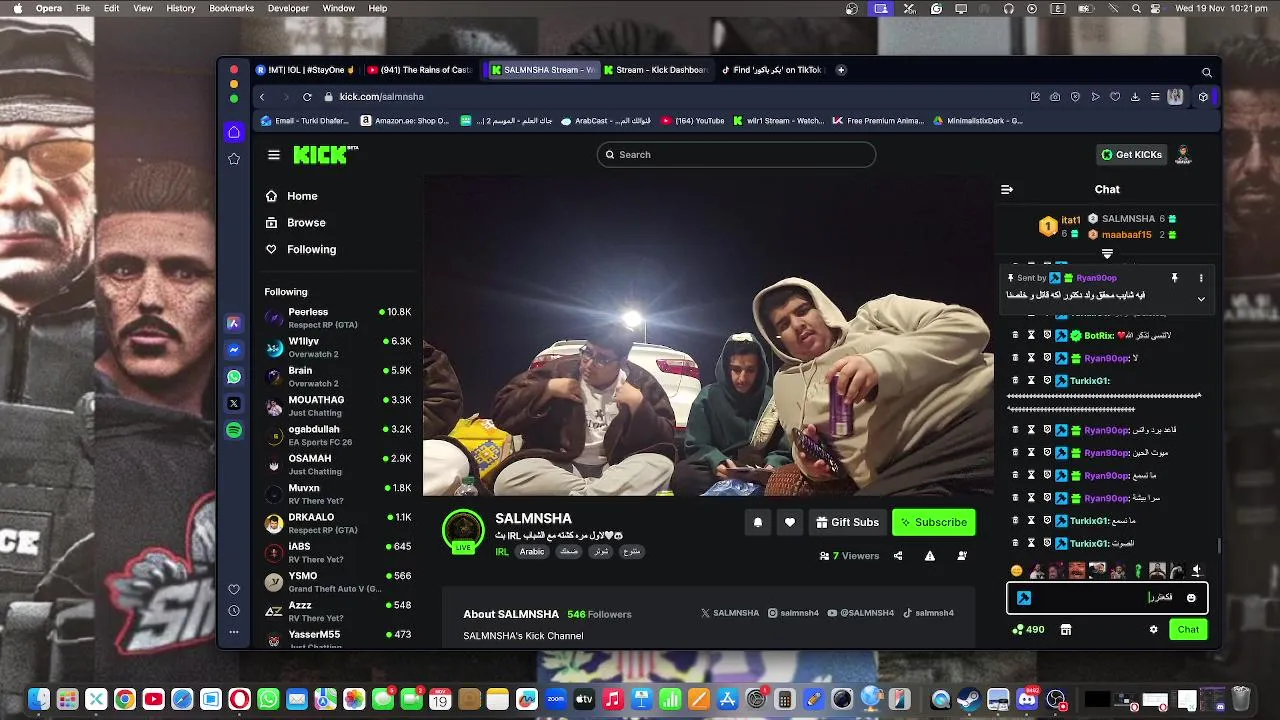
Task: Open the ArabCast bookmark
Action: (606, 121)
